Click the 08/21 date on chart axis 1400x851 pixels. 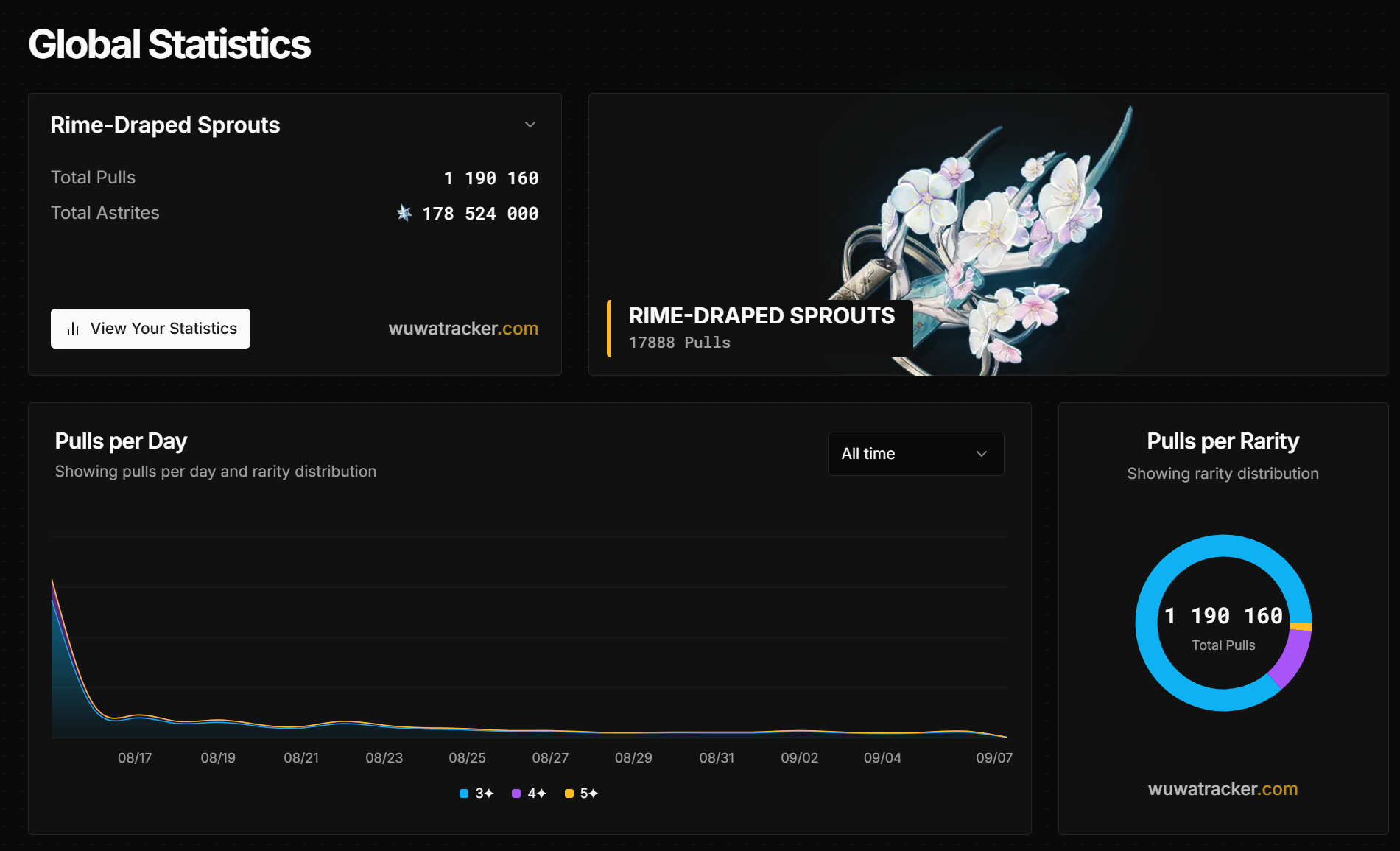(x=301, y=758)
